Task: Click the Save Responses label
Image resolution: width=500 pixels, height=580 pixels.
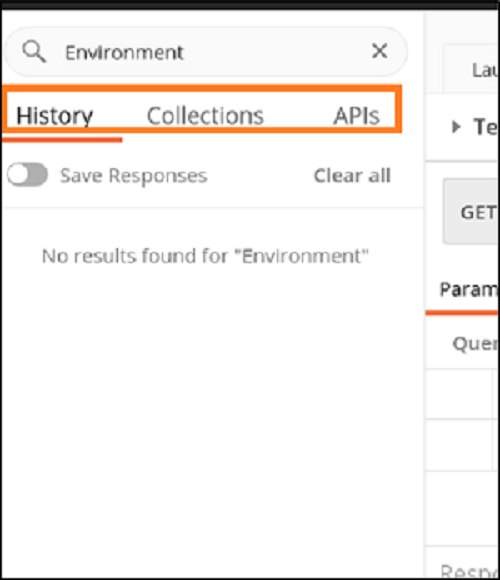Action: click(134, 176)
